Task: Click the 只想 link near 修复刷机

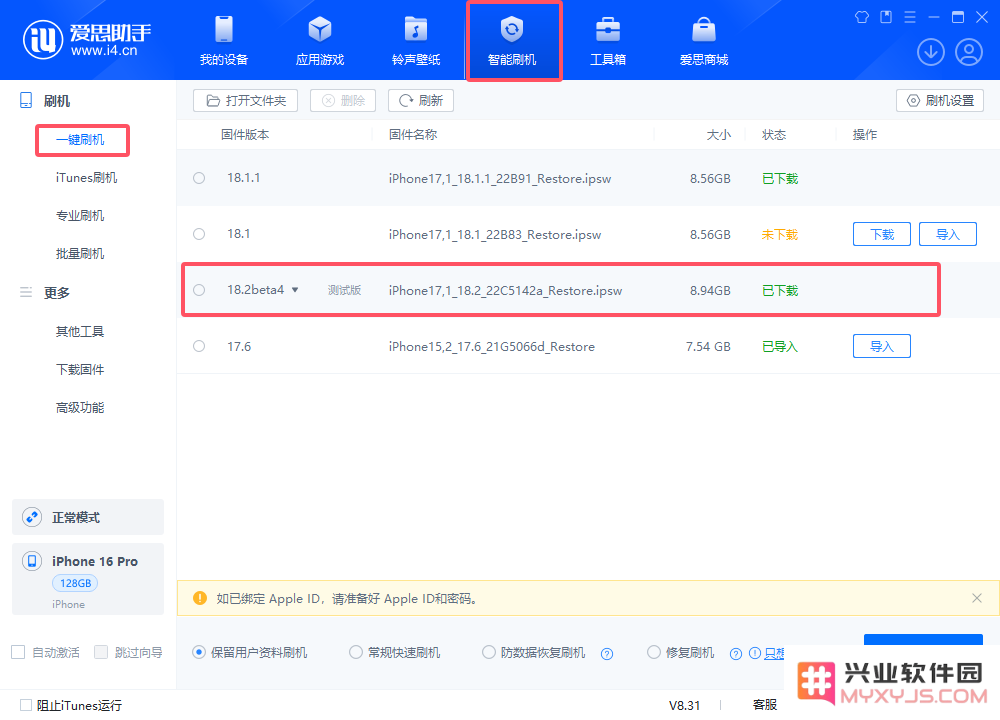Action: [774, 653]
